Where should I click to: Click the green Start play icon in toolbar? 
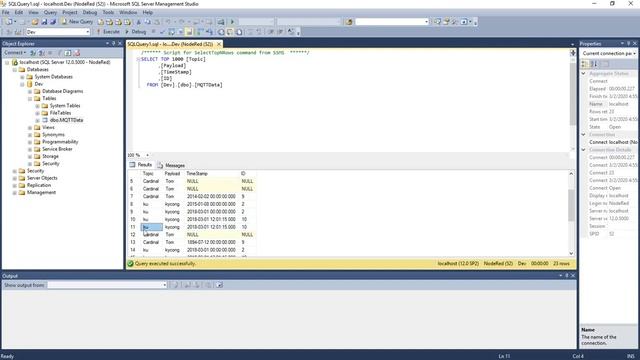click(232, 22)
